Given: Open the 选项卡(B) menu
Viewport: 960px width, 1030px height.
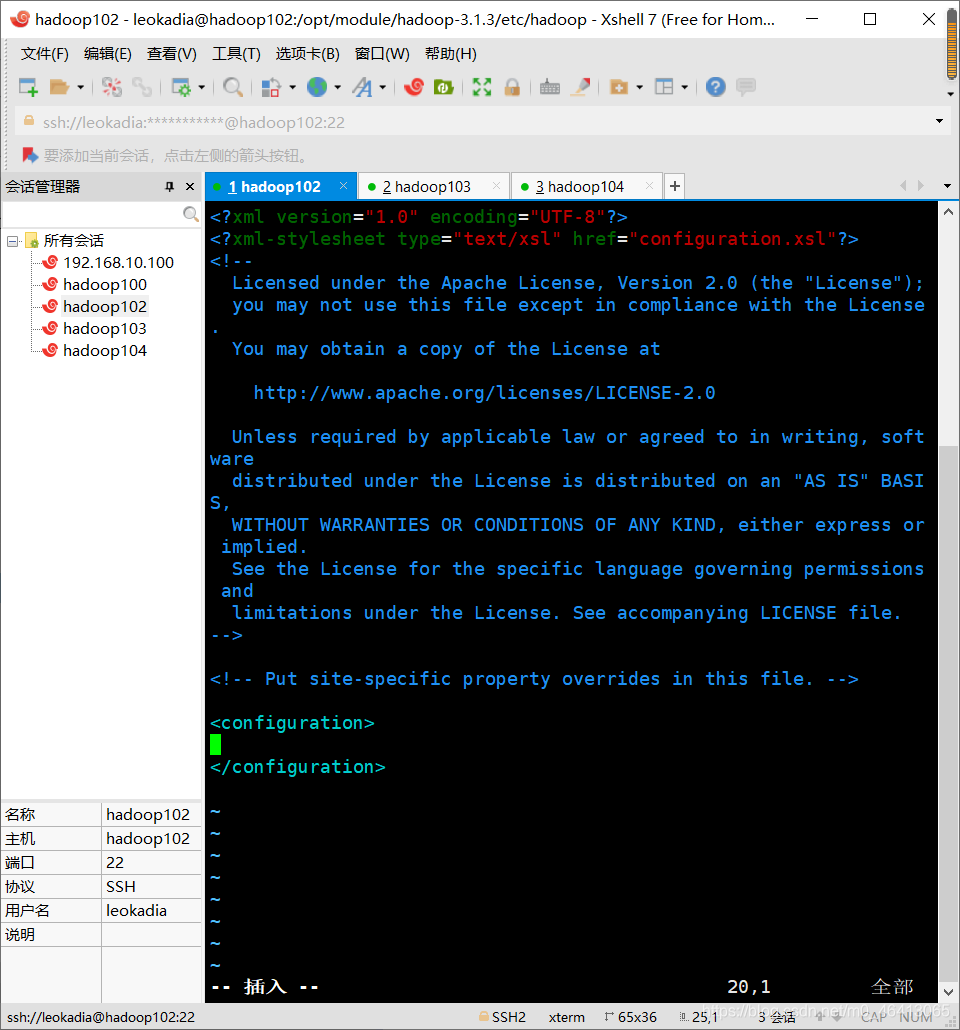Looking at the screenshot, I should [x=308, y=54].
